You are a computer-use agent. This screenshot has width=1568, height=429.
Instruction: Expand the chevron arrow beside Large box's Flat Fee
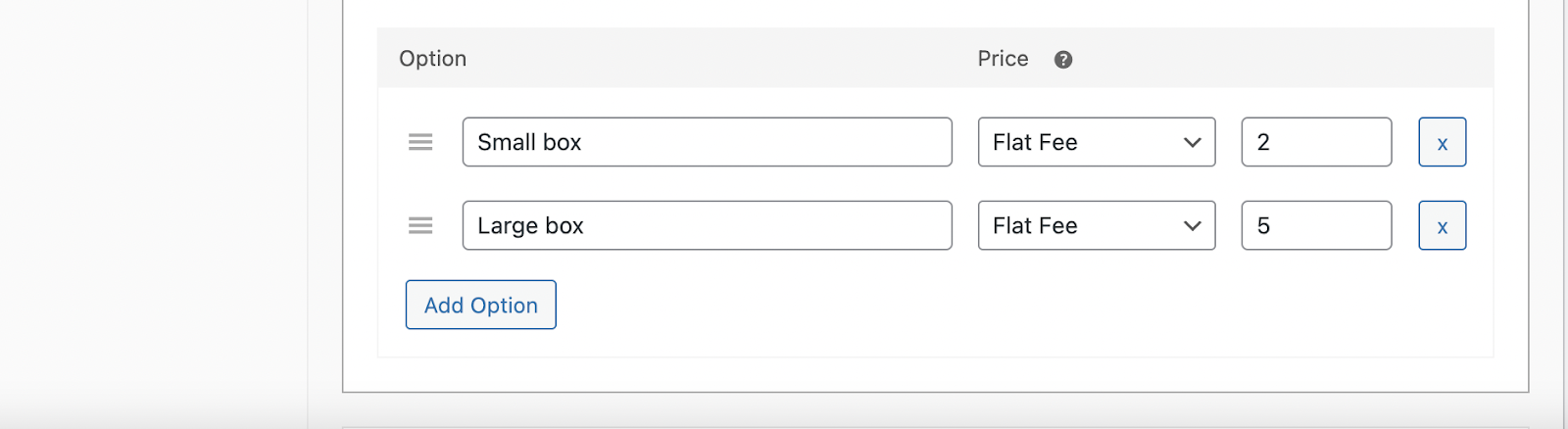point(1193,225)
